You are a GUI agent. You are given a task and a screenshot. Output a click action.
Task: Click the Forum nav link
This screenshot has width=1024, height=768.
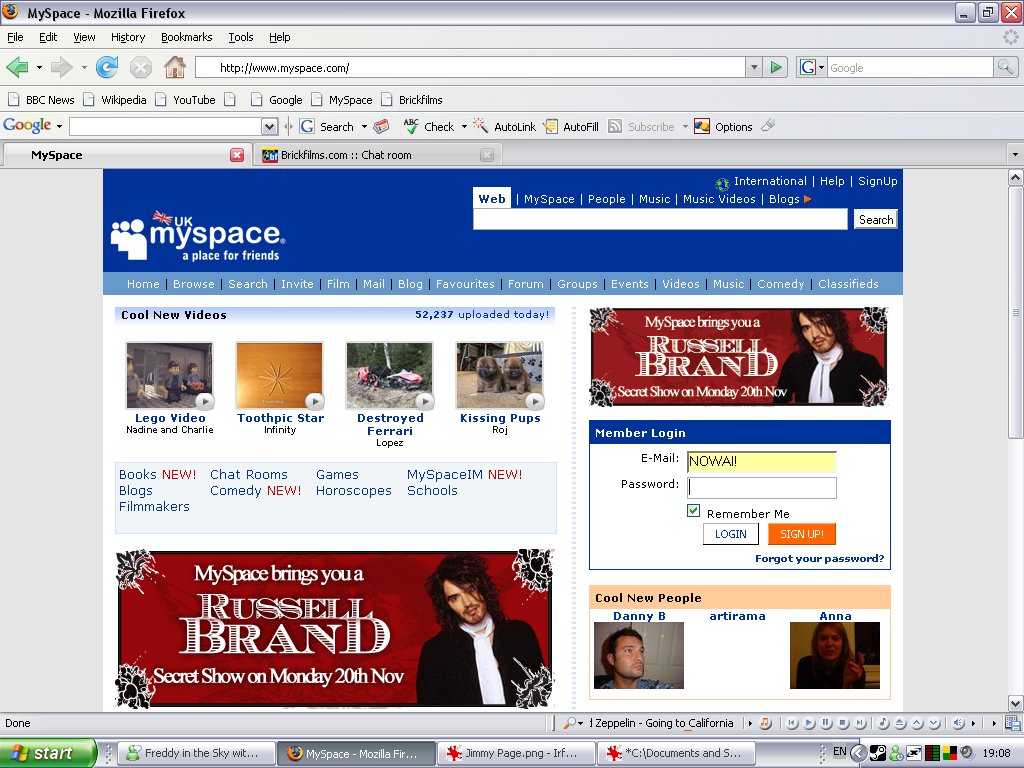[x=526, y=284]
